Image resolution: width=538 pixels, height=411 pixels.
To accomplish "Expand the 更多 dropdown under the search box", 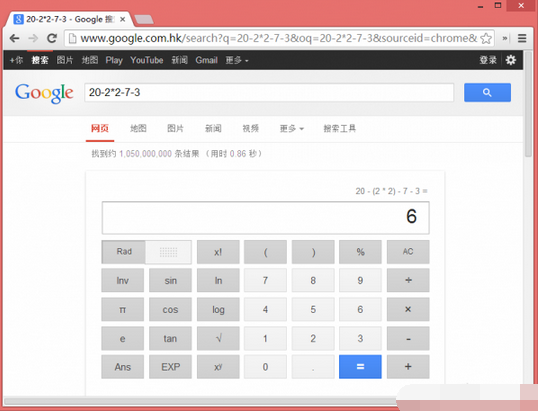I will point(292,129).
